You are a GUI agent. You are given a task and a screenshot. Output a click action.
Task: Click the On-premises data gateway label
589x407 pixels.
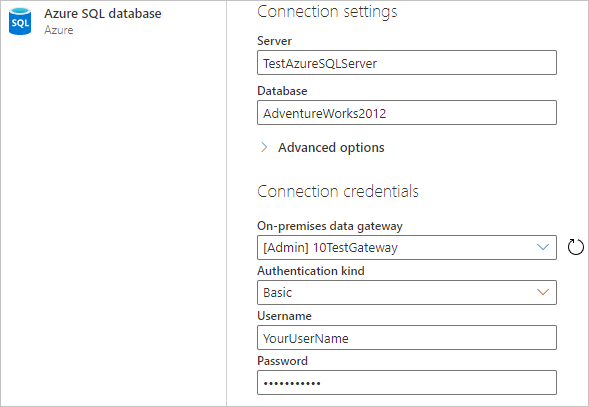(330, 226)
